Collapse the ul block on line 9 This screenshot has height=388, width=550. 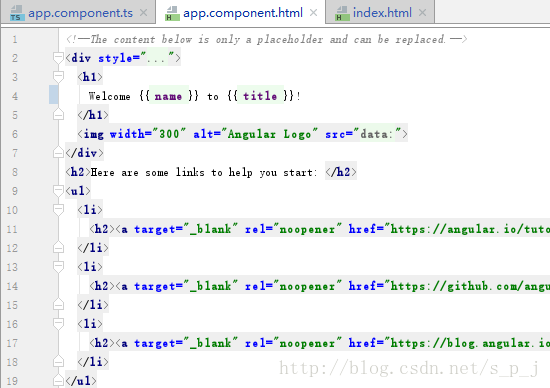[58, 190]
